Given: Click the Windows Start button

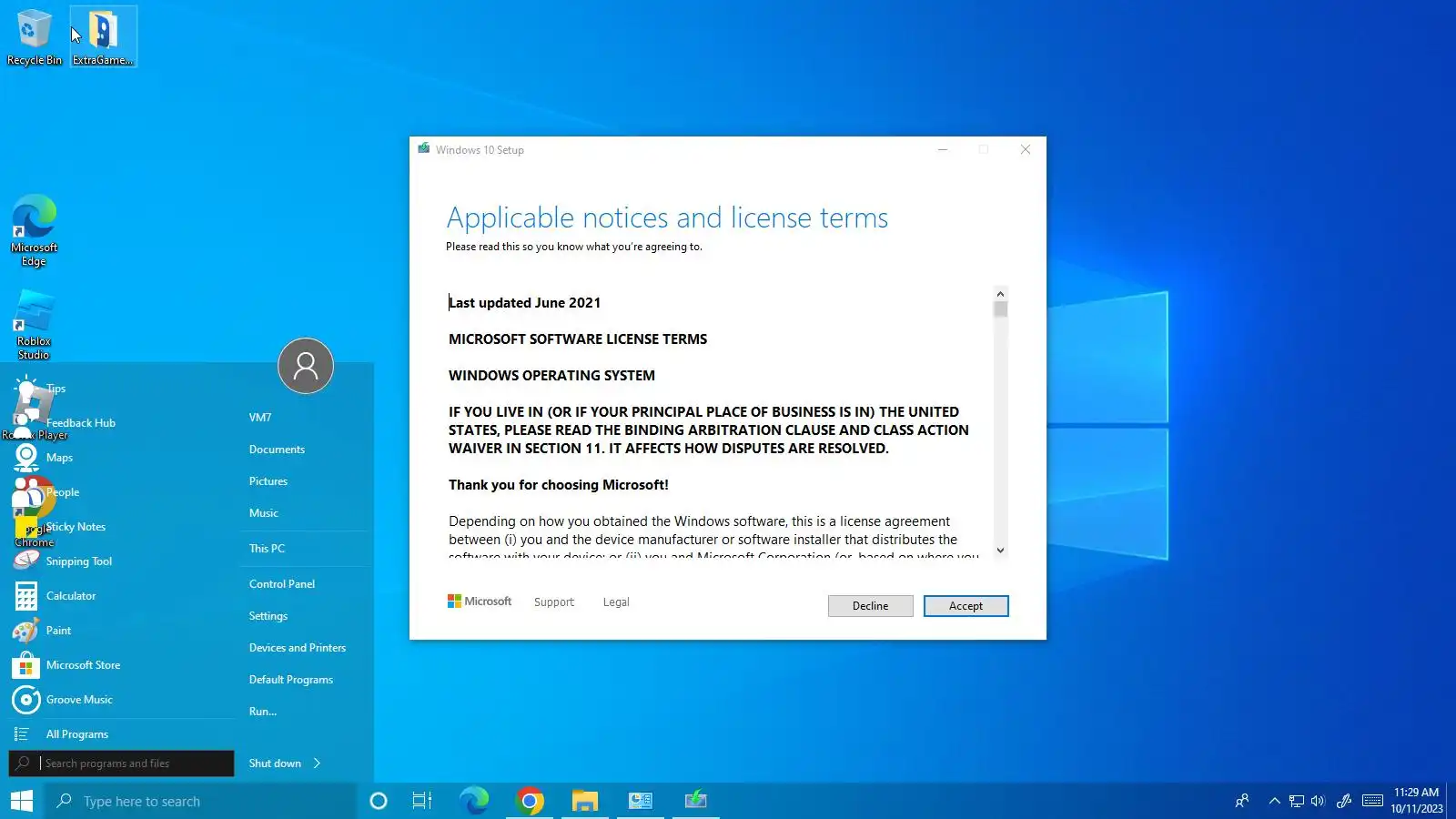Looking at the screenshot, I should click(x=22, y=801).
